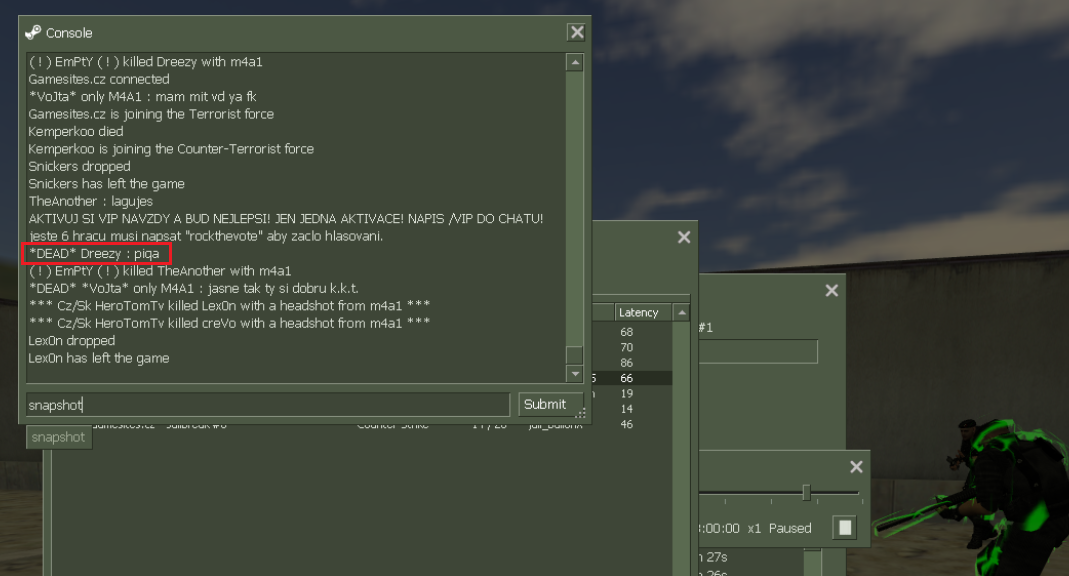
Task: Click the line 'Snickers has left the game'
Action: (x=106, y=184)
